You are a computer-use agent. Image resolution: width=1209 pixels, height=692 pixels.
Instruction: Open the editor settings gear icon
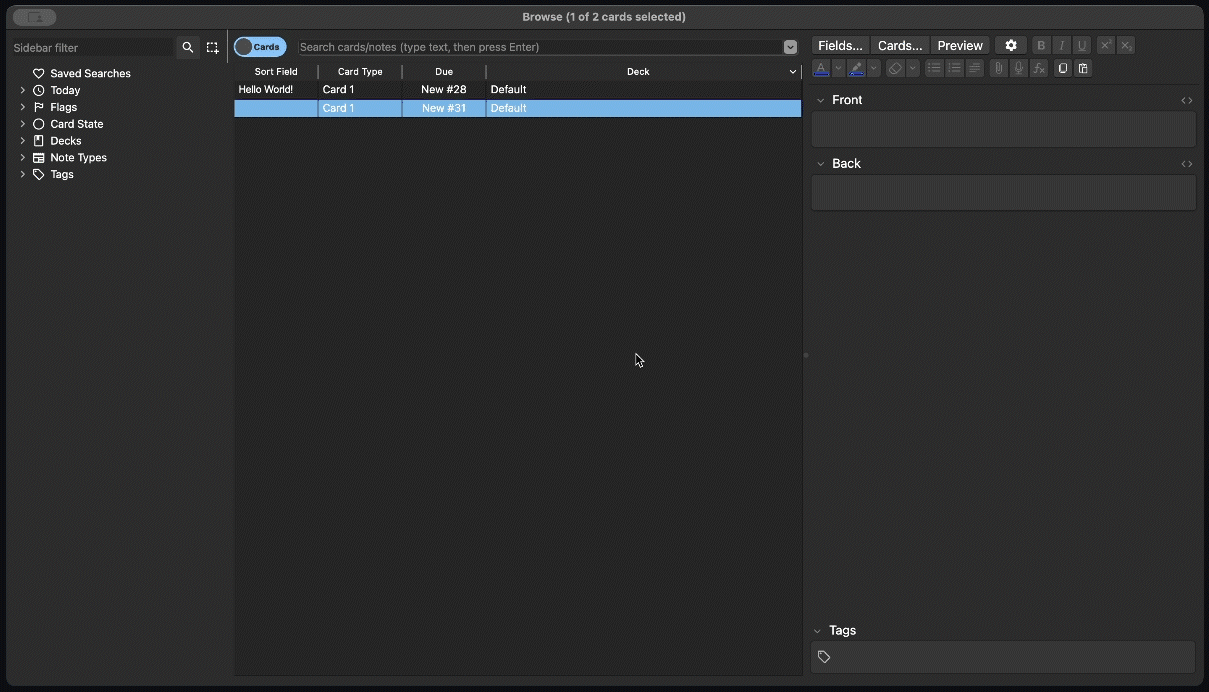(1011, 46)
